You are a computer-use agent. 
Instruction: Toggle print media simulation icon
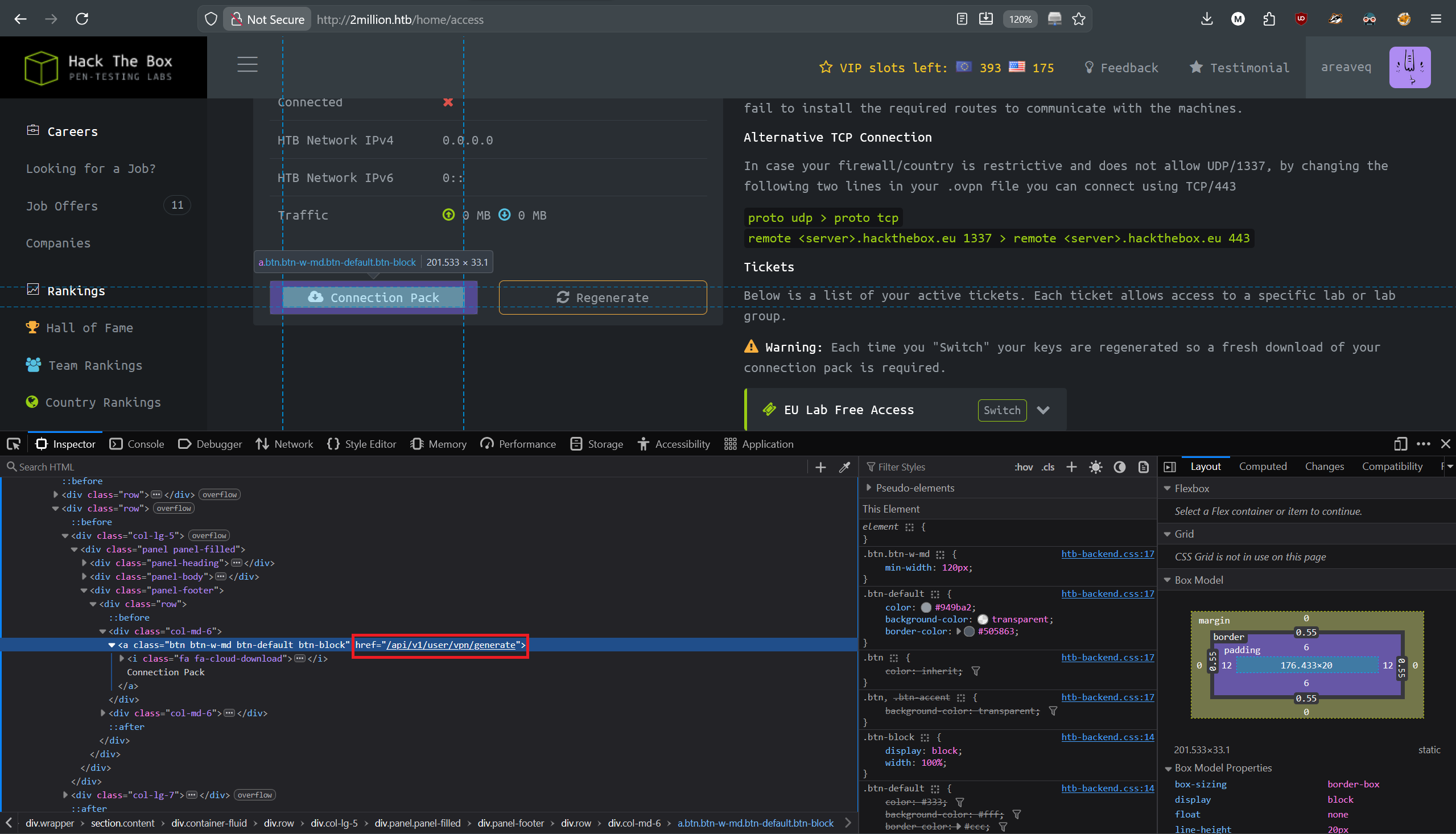1144,467
